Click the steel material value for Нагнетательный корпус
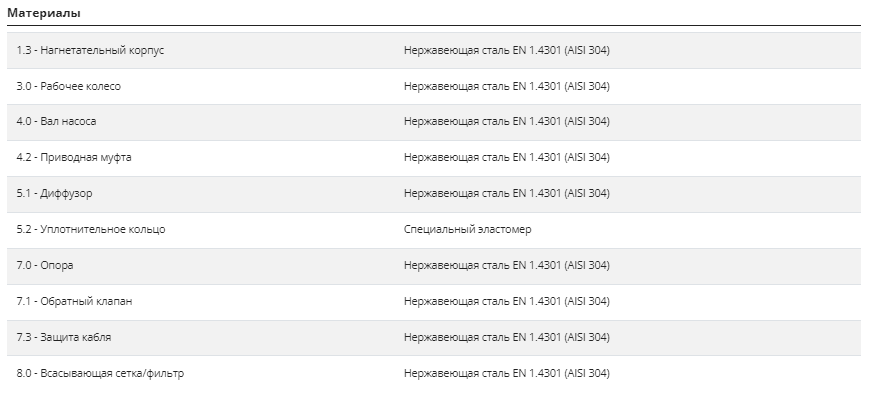 click(507, 50)
